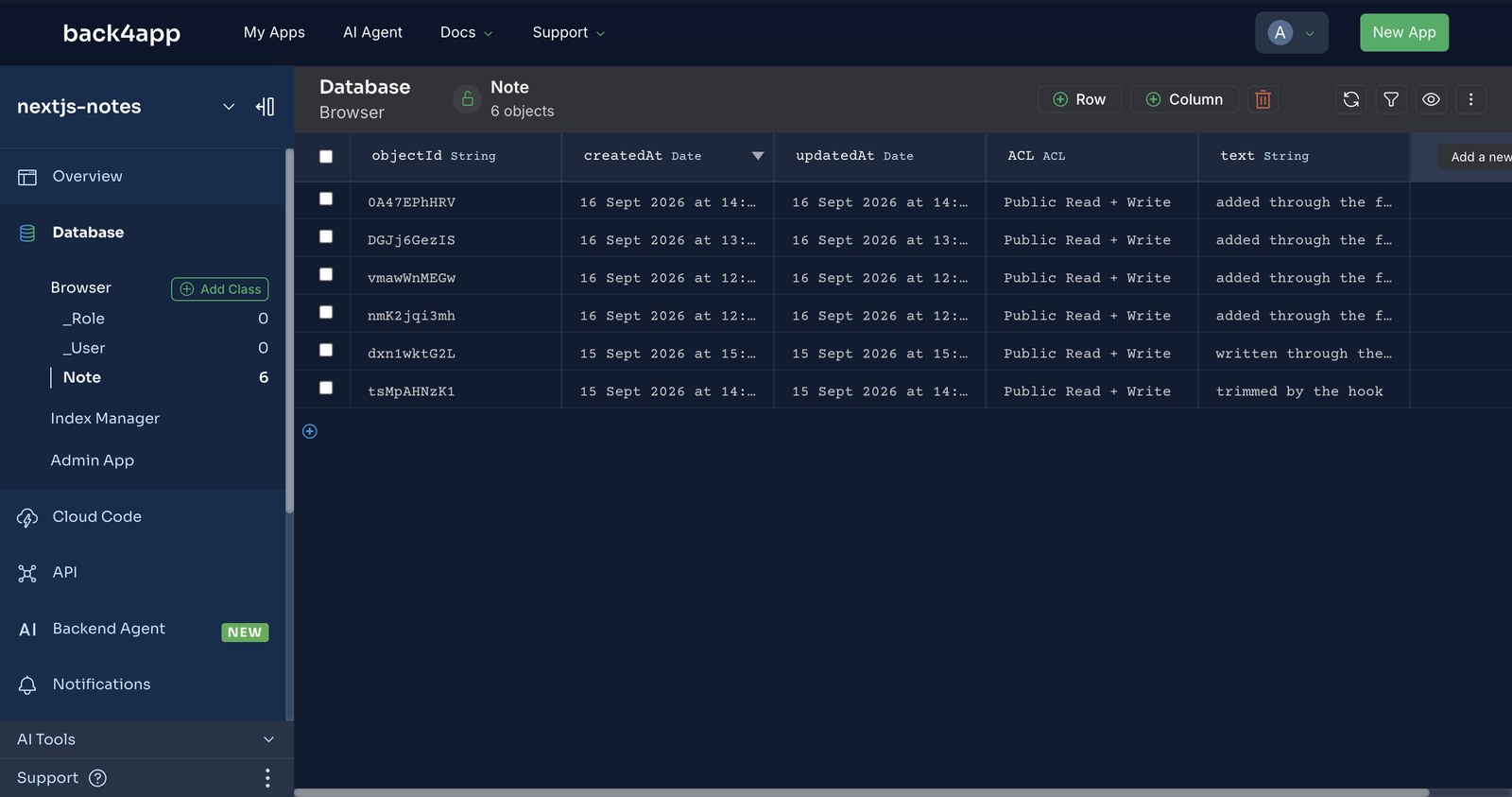1512x797 pixels.
Task: Open the Admin App section
Action: pos(93,460)
